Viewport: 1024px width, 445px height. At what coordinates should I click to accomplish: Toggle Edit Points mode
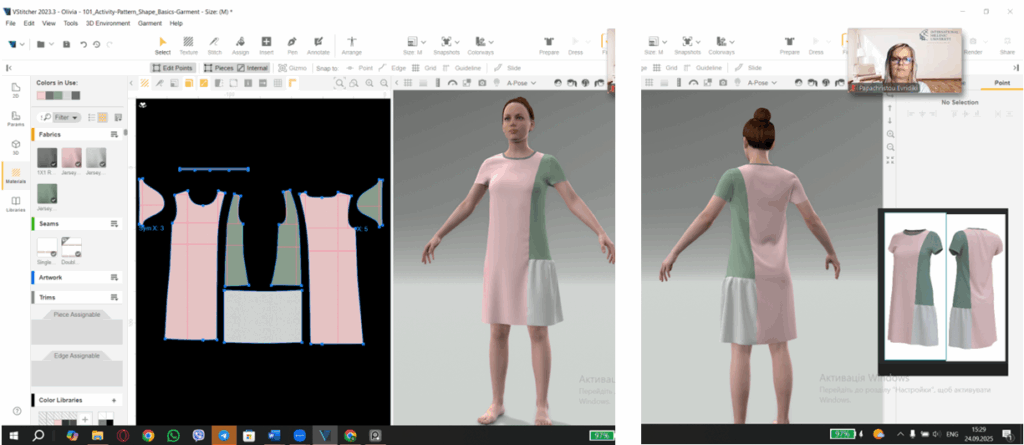(173, 68)
